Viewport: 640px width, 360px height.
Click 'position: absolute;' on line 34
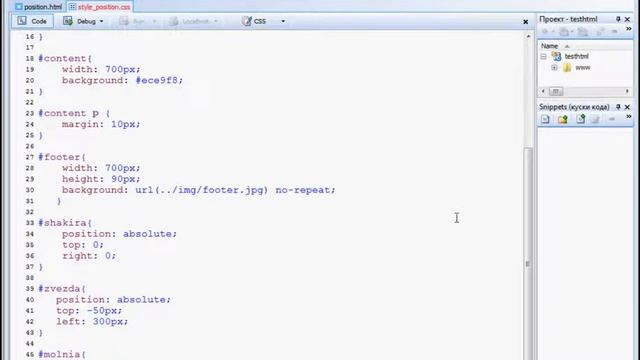(x=120, y=234)
